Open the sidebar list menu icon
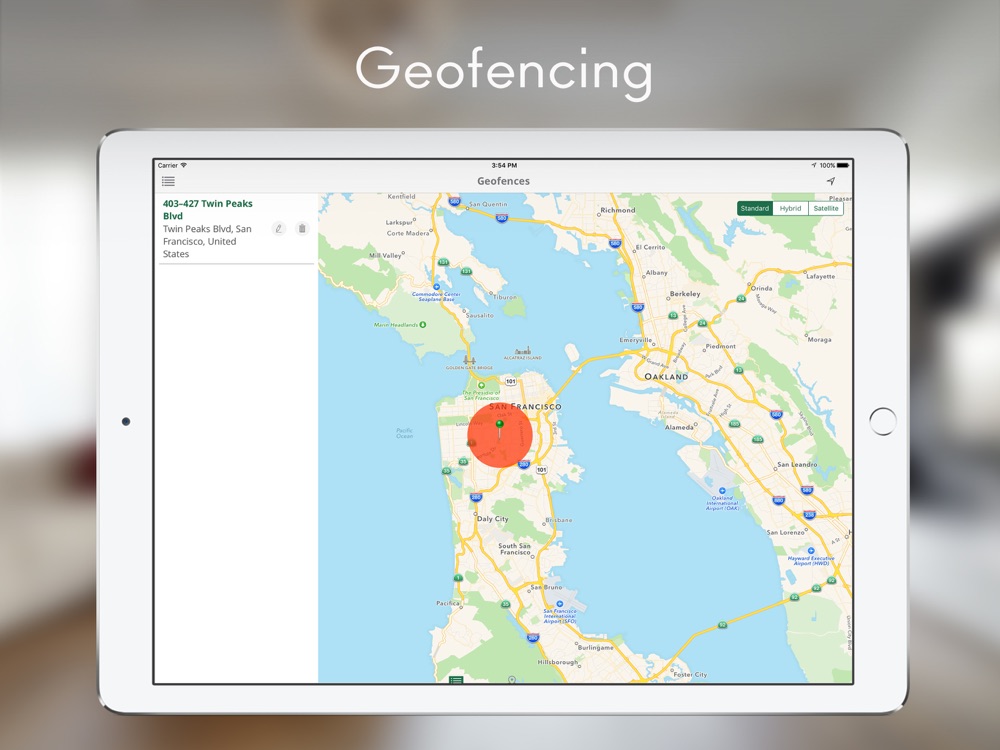 pos(168,181)
